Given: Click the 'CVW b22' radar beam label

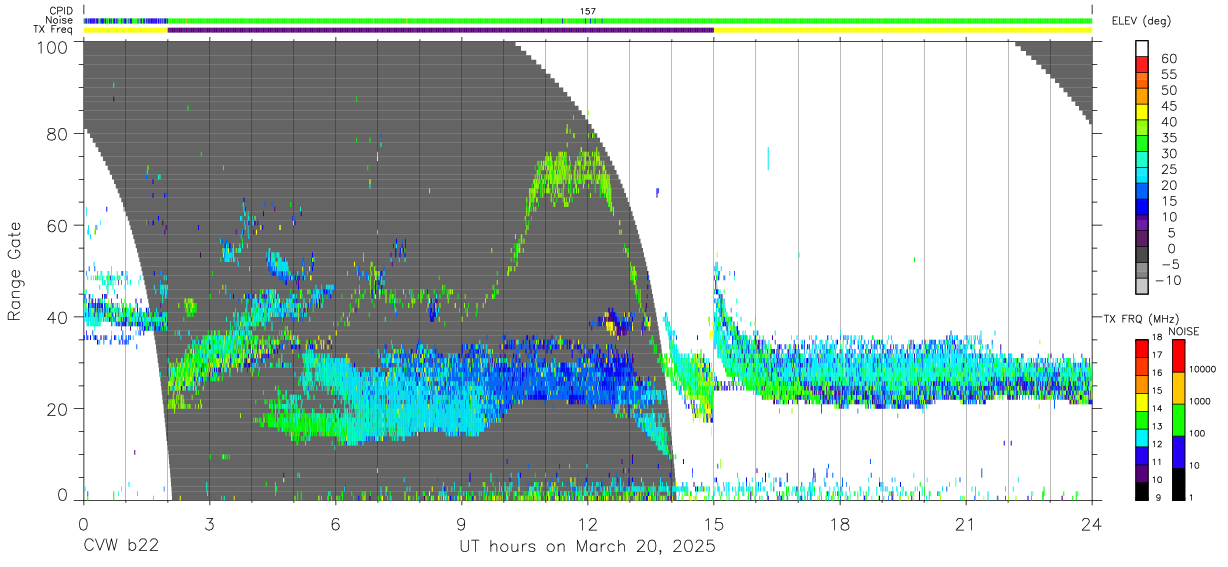Looking at the screenshot, I should 120,547.
